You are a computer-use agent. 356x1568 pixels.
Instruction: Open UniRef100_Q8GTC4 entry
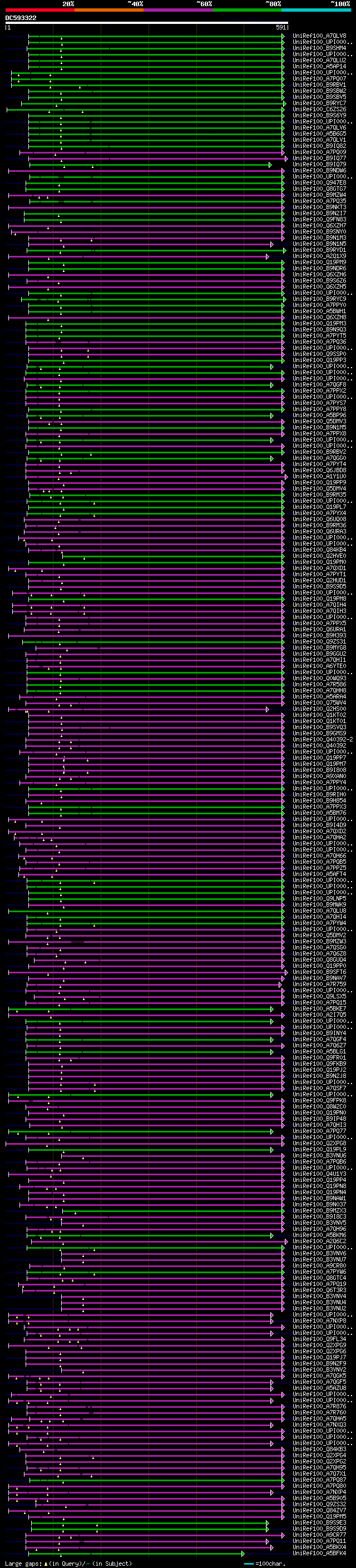(x=319, y=1278)
